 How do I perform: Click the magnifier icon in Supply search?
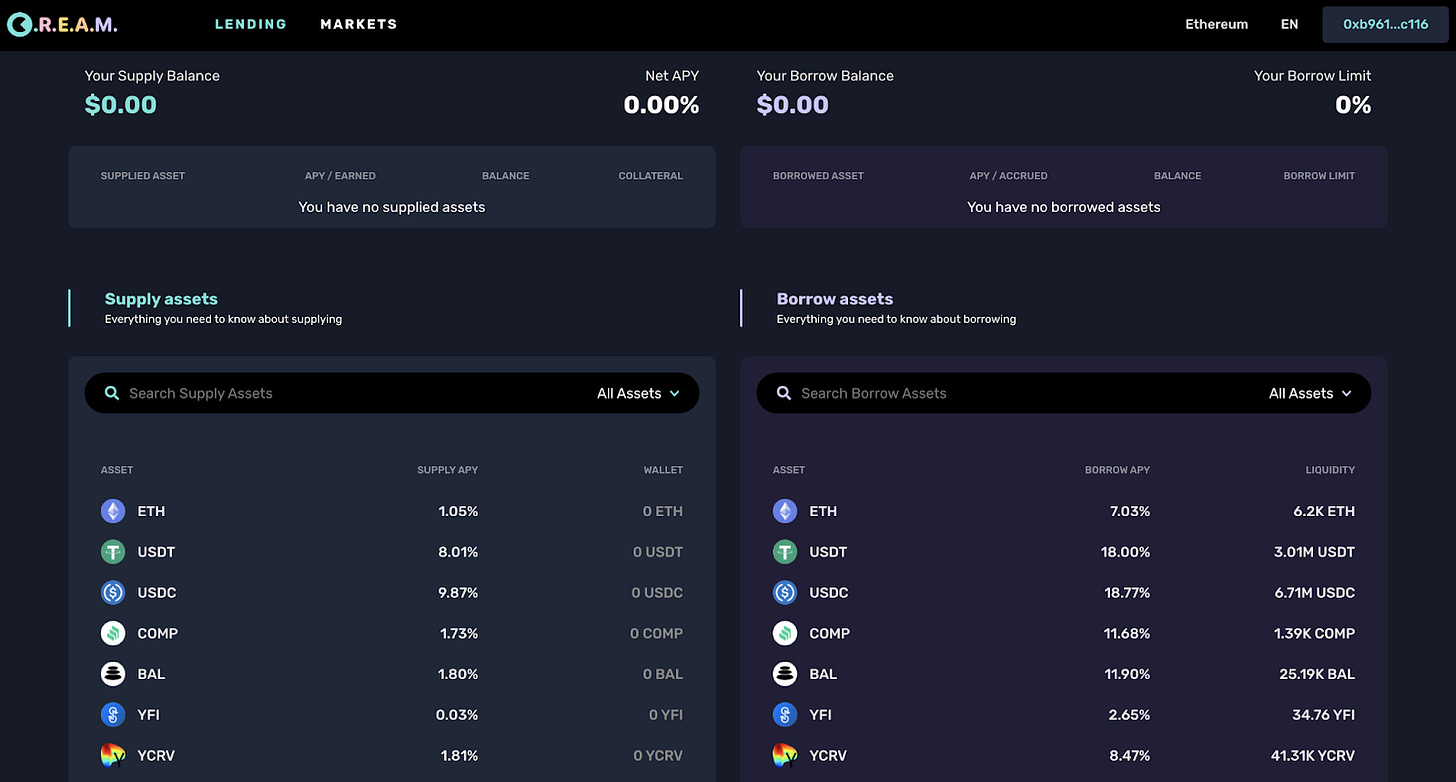pyautogui.click(x=112, y=393)
